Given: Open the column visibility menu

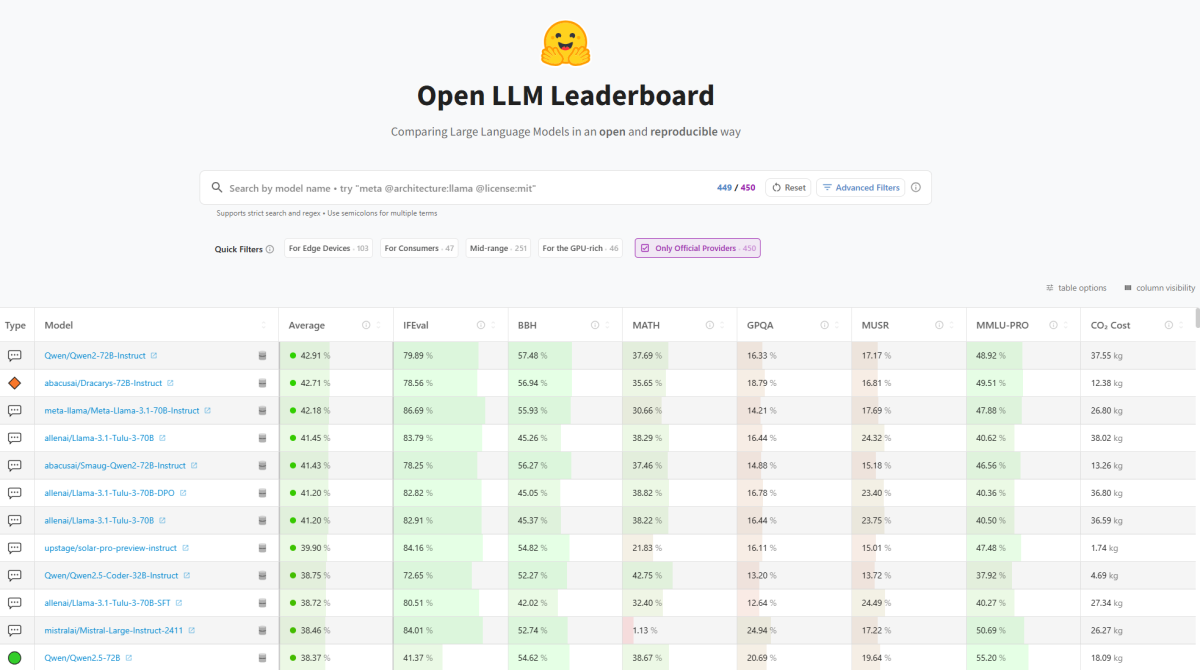Looking at the screenshot, I should coord(1159,287).
